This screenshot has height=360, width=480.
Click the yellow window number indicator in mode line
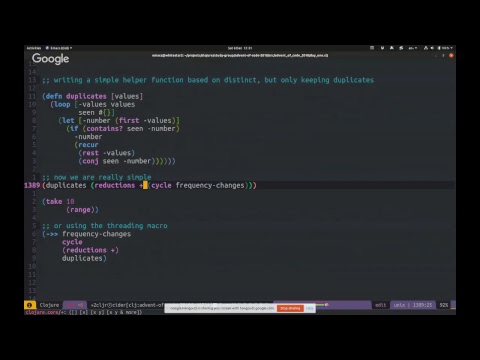29,305
